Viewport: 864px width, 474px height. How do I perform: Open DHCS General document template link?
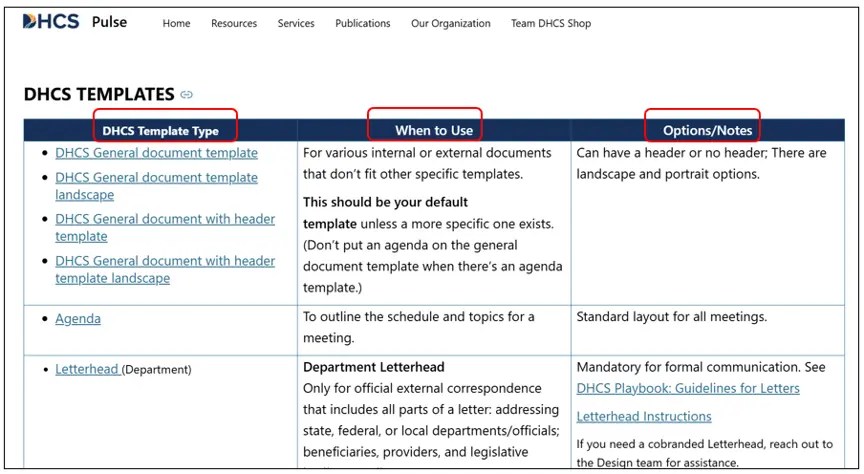156,153
